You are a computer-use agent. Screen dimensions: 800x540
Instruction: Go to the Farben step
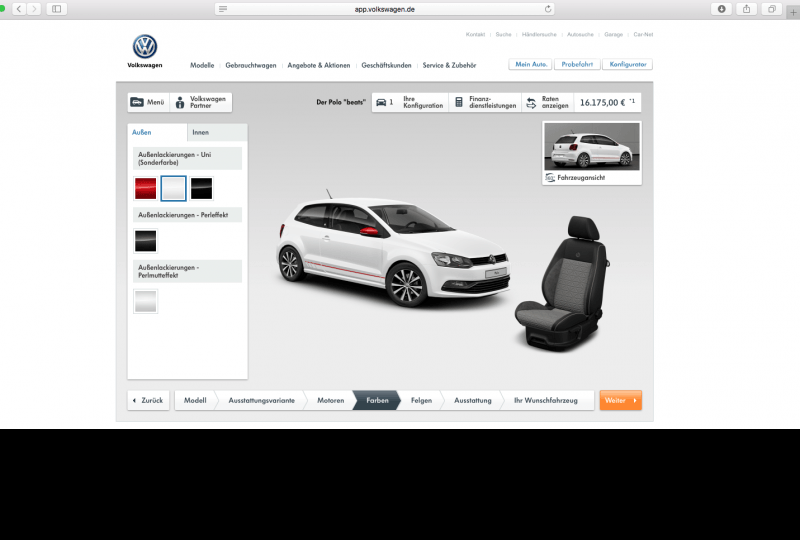click(377, 400)
